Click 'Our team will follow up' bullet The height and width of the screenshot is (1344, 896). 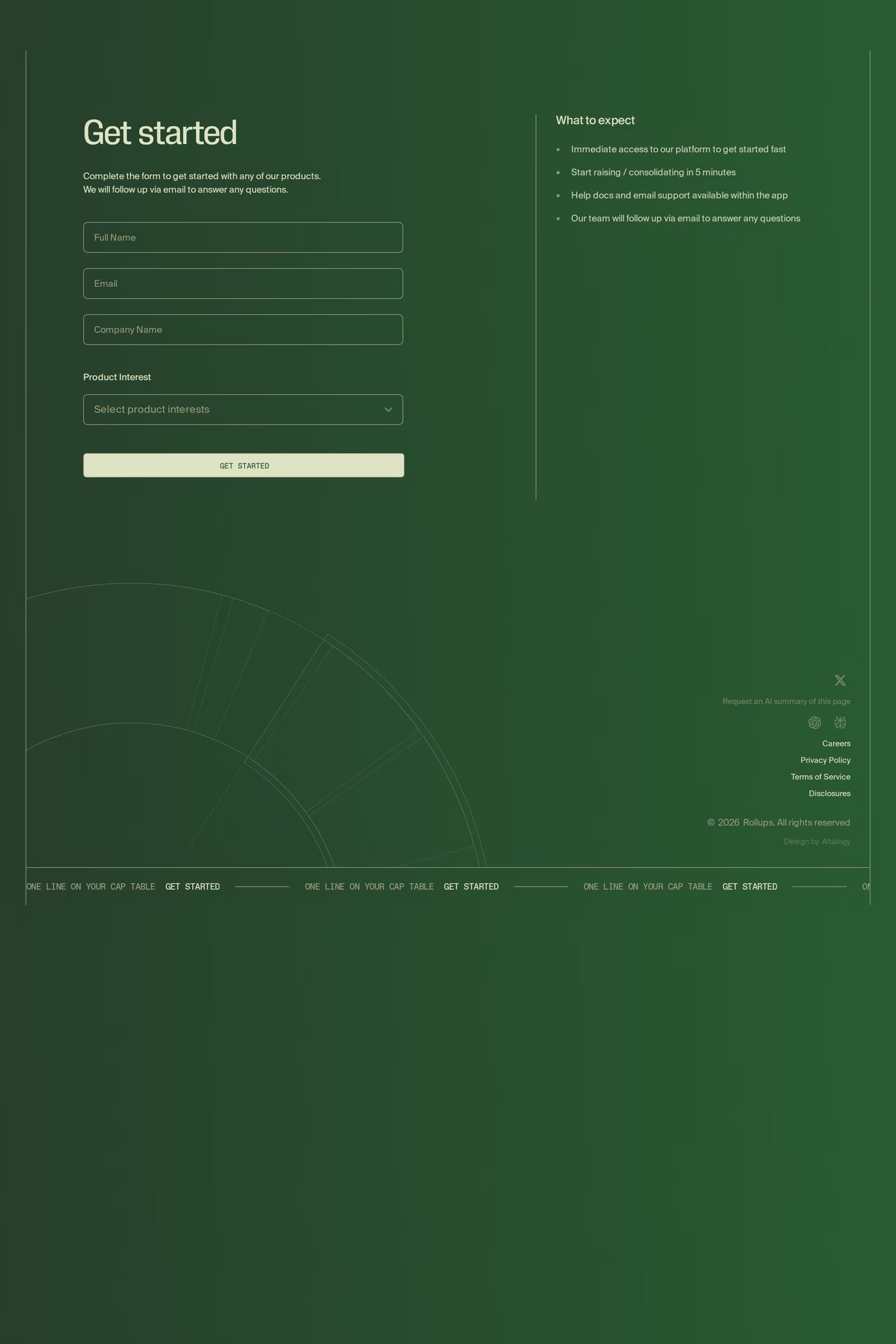[x=685, y=218]
